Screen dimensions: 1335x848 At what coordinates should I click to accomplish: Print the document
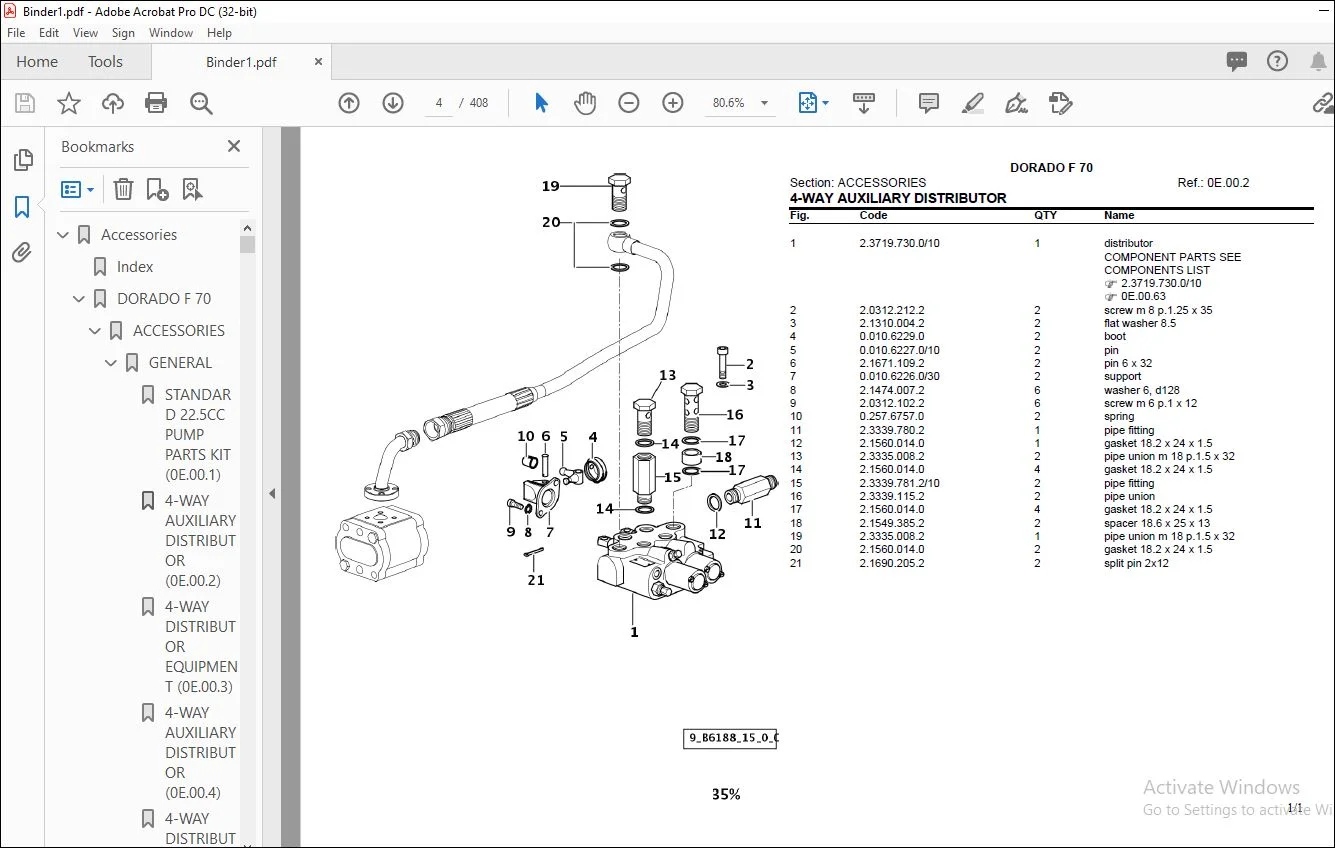pyautogui.click(x=156, y=103)
